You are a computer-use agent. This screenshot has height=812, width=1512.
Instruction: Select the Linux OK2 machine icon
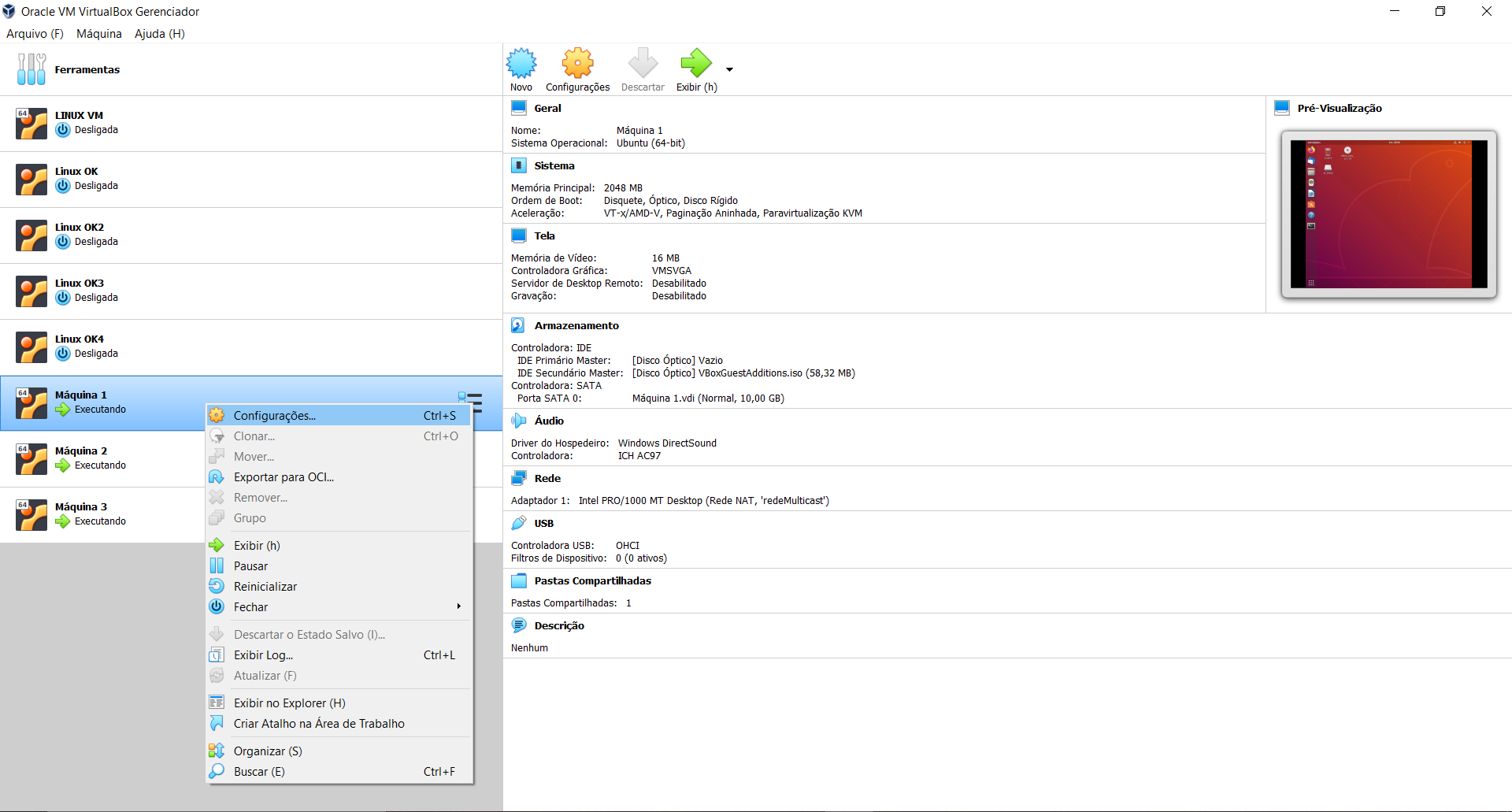(x=31, y=235)
